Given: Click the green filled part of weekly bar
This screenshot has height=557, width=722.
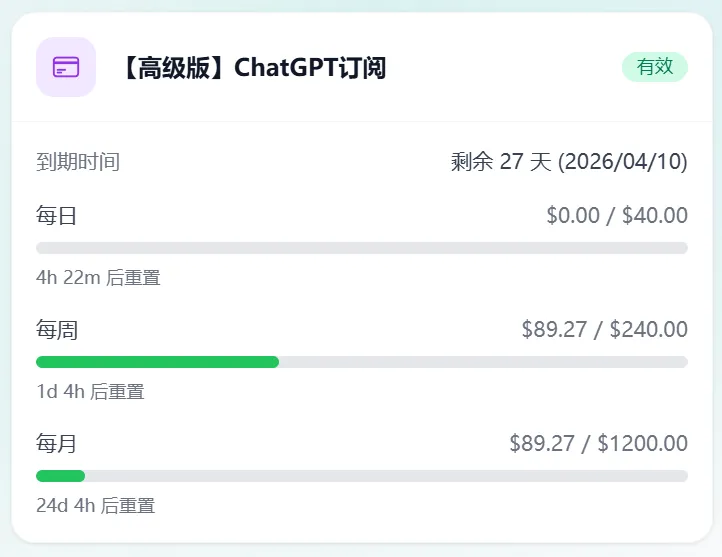Looking at the screenshot, I should [157, 362].
